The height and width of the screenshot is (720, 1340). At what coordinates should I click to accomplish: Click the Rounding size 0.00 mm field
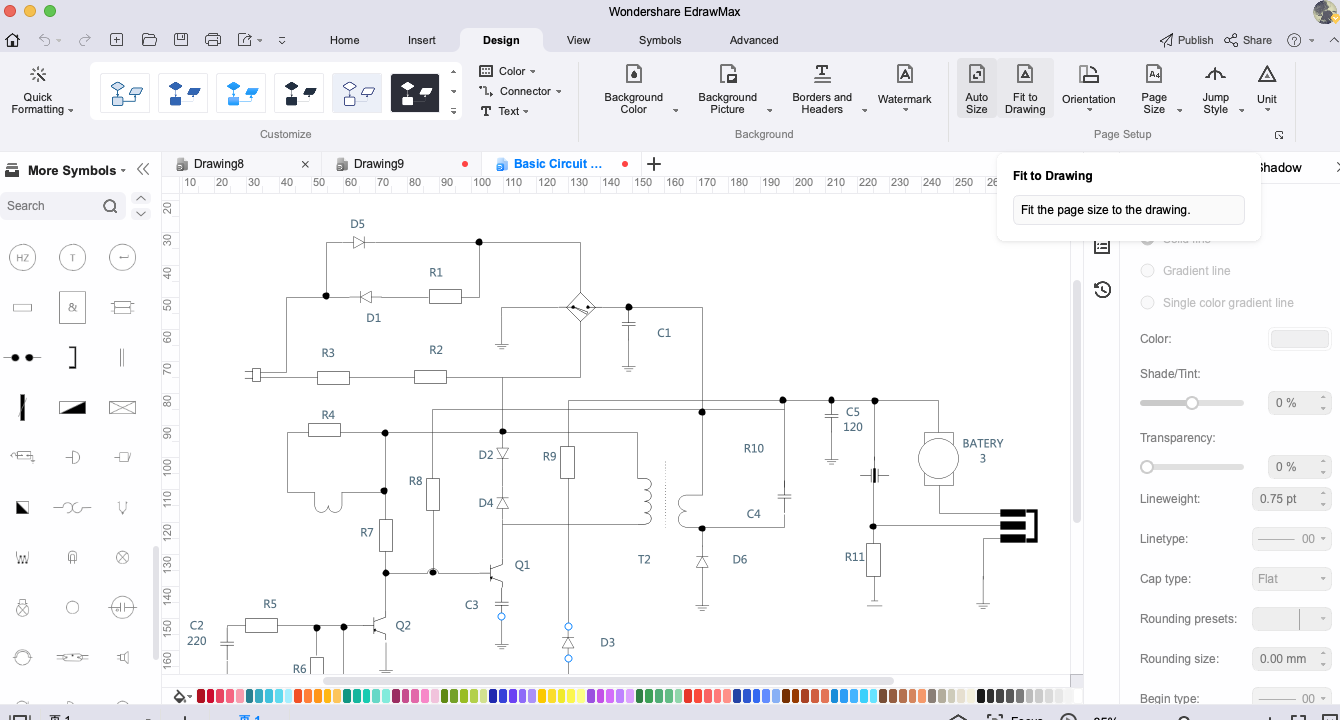click(1291, 659)
